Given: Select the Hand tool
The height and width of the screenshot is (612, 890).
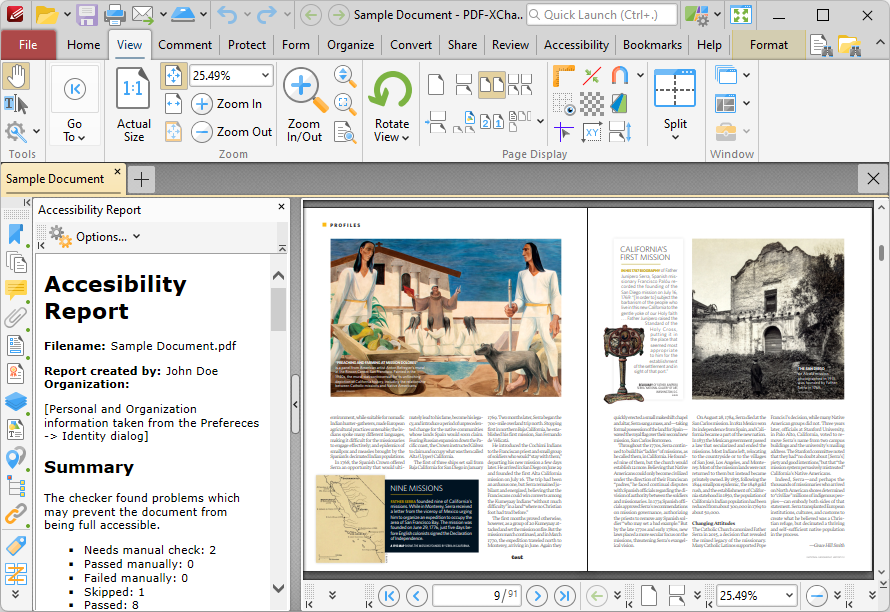Looking at the screenshot, I should [x=16, y=76].
